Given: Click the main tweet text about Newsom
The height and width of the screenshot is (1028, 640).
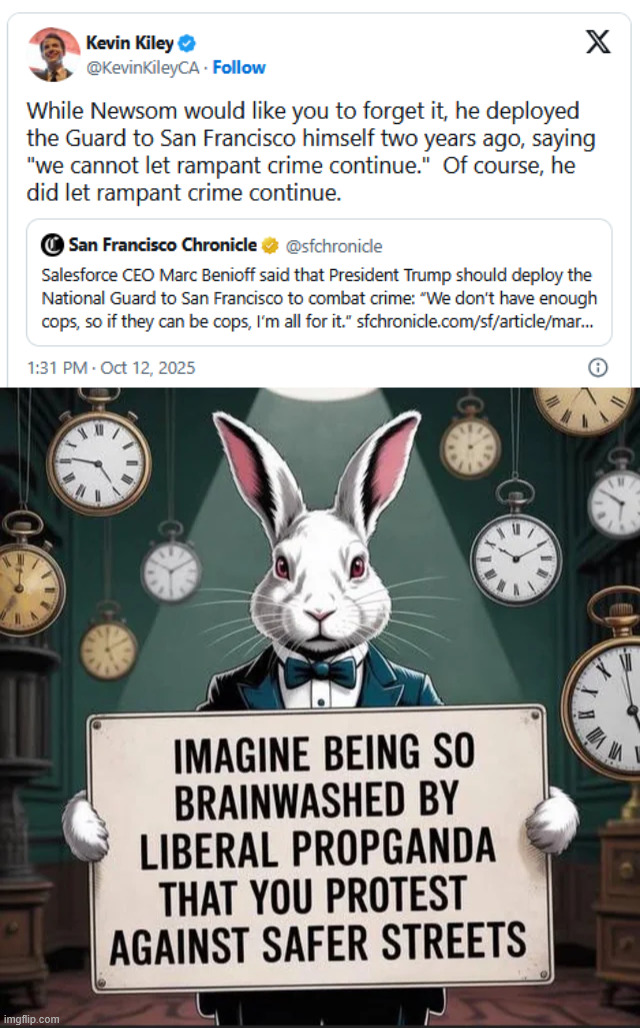Looking at the screenshot, I should point(310,152).
